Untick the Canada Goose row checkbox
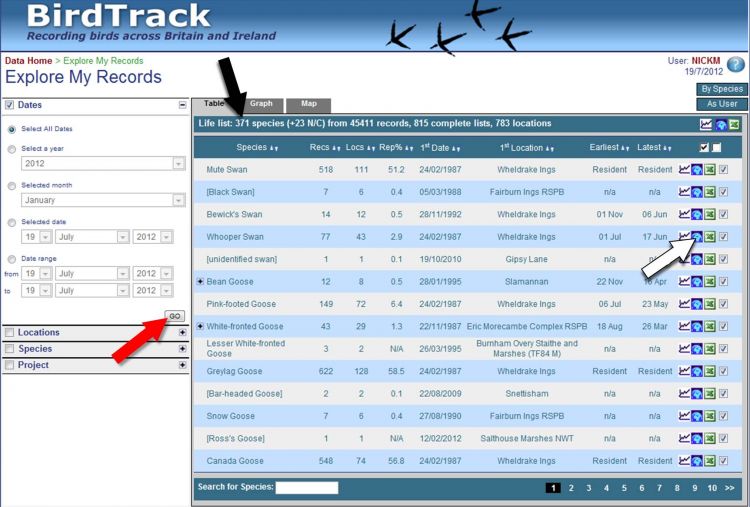Screen dimensions: 750x507 [723, 461]
